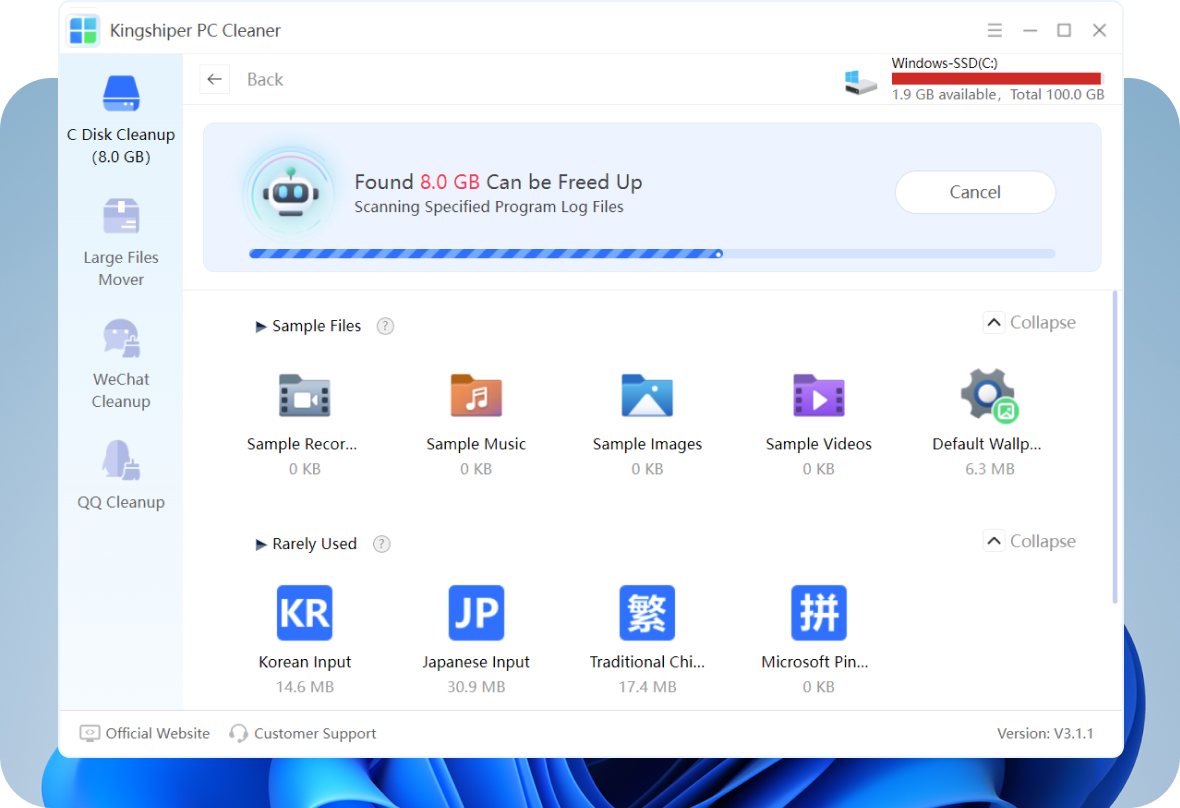
Task: Select the Default Wallpaper gear icon
Action: (x=988, y=396)
